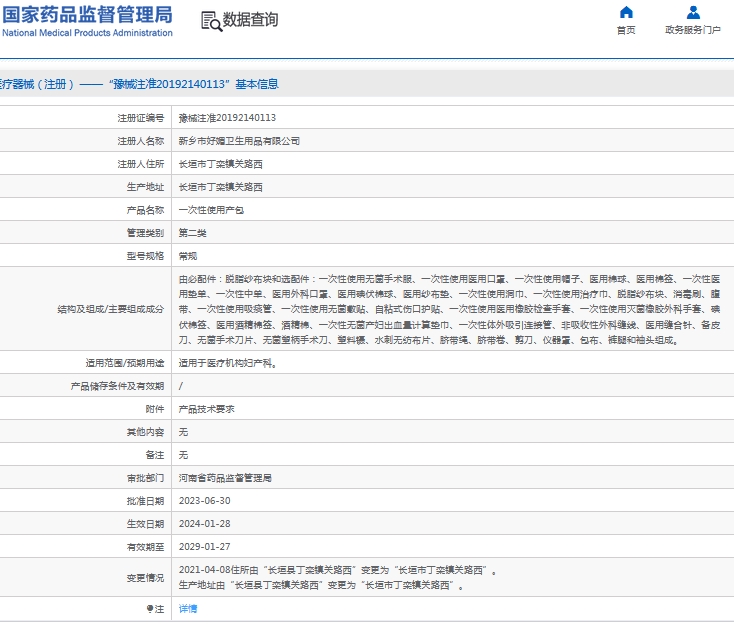Select the 首页 text label
The image size is (734, 626).
click(x=626, y=30)
